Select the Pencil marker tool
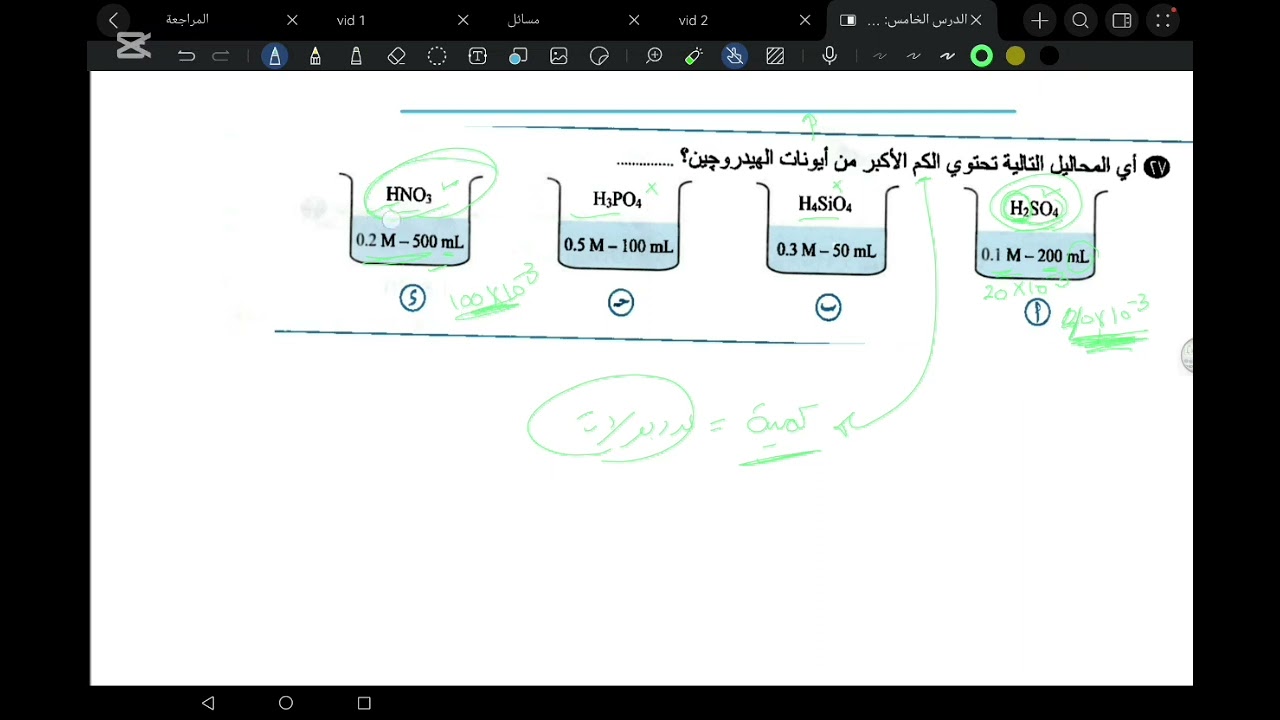Screen dimensions: 1280x720 [356, 56]
